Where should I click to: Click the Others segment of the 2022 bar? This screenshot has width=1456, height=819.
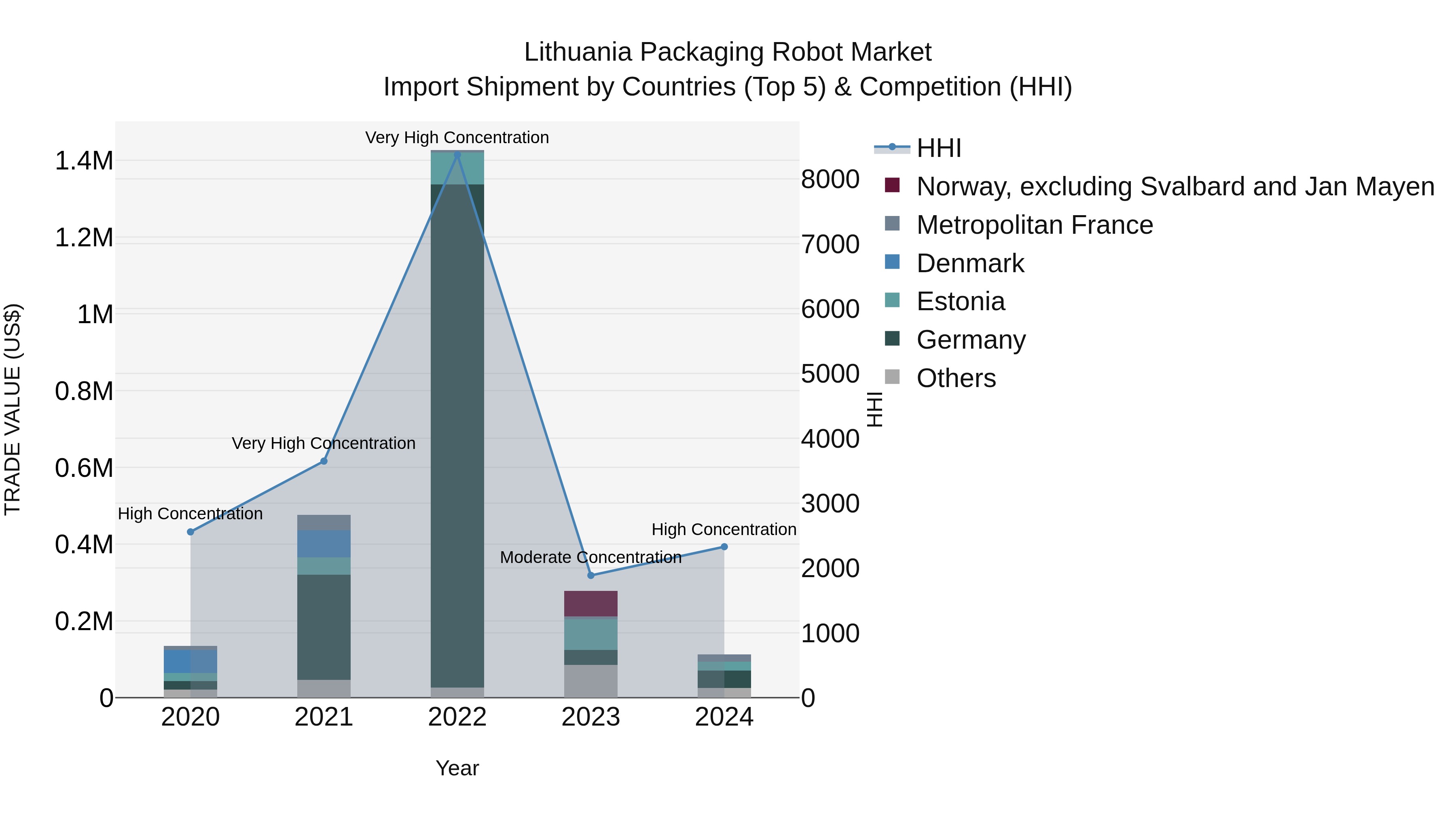click(x=457, y=692)
